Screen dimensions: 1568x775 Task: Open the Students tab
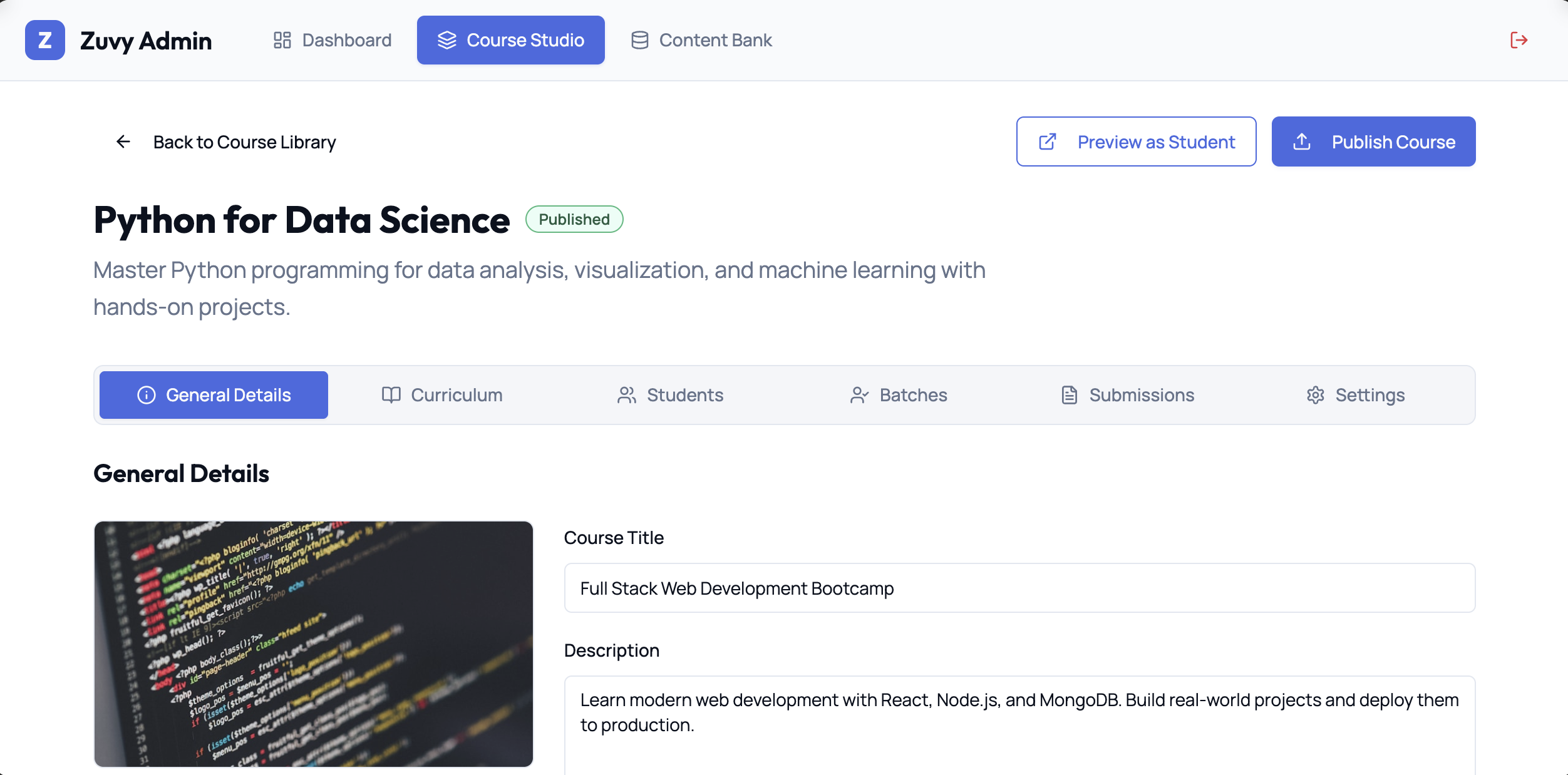(670, 395)
